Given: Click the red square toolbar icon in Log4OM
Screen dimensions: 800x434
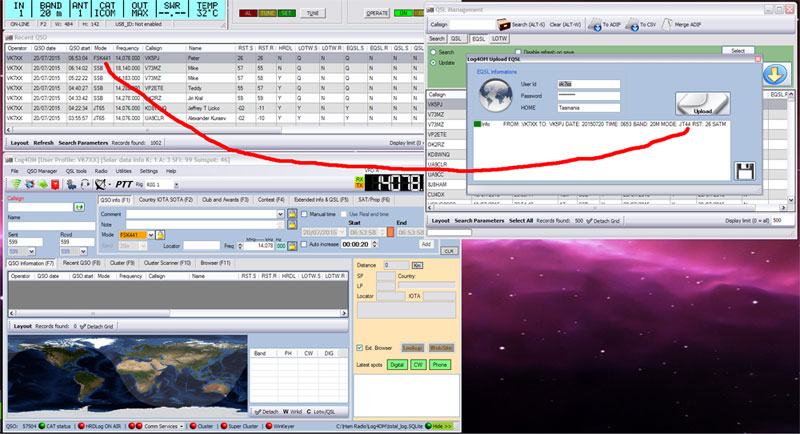Looking at the screenshot, I should pos(55,184).
